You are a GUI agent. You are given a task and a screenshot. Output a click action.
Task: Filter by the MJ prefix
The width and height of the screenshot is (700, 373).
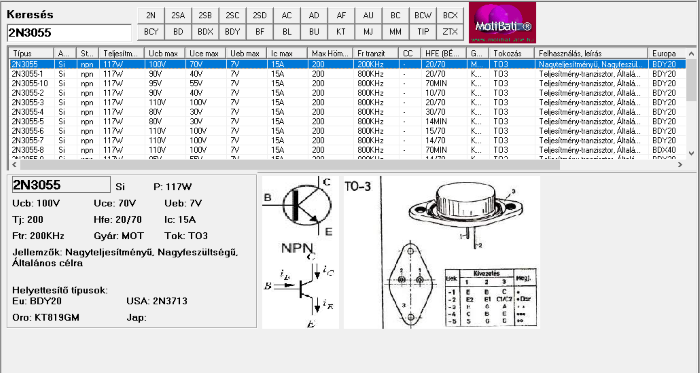coord(368,32)
